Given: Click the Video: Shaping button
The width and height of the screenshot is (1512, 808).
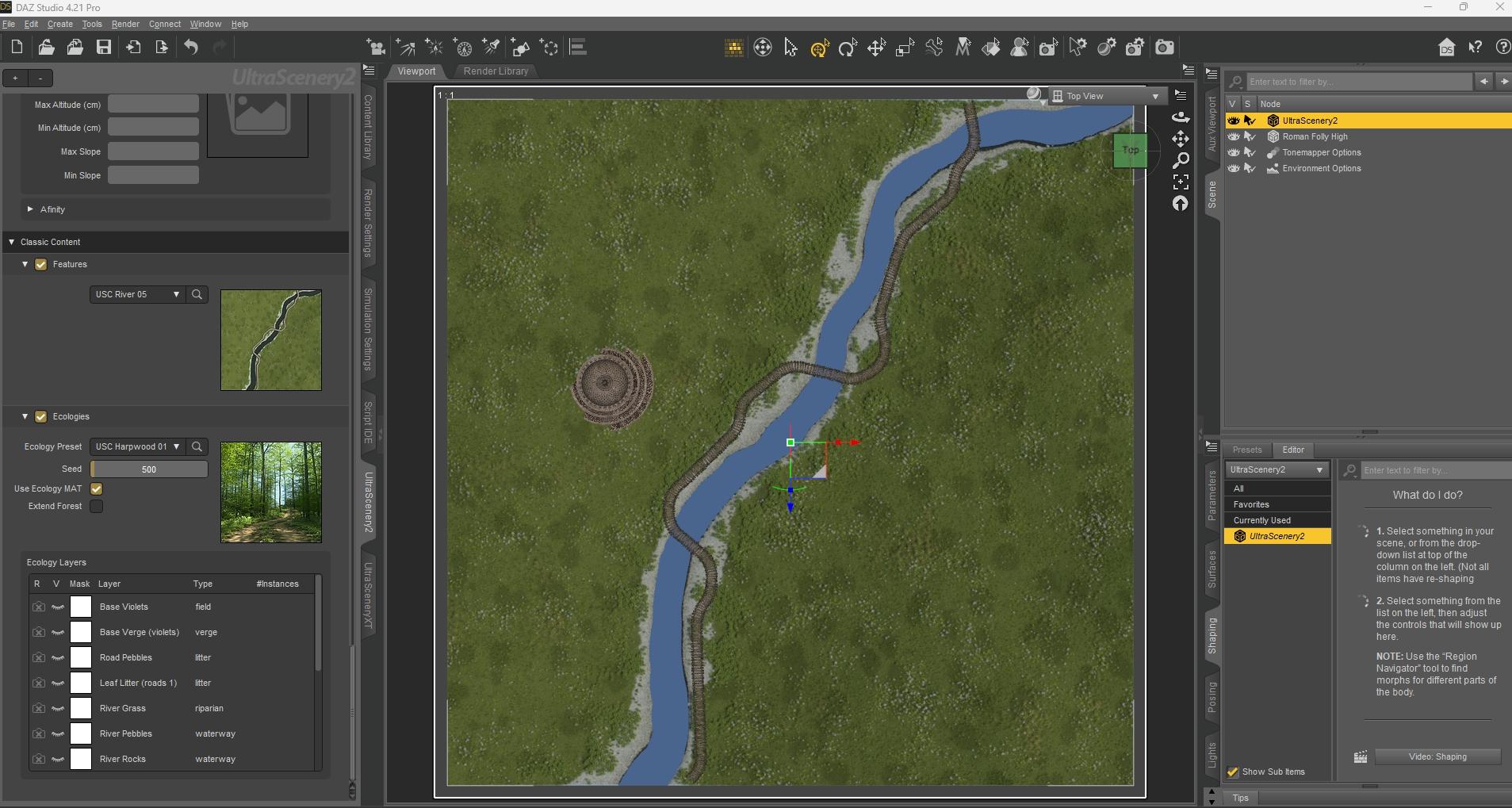Looking at the screenshot, I should coord(1437,756).
